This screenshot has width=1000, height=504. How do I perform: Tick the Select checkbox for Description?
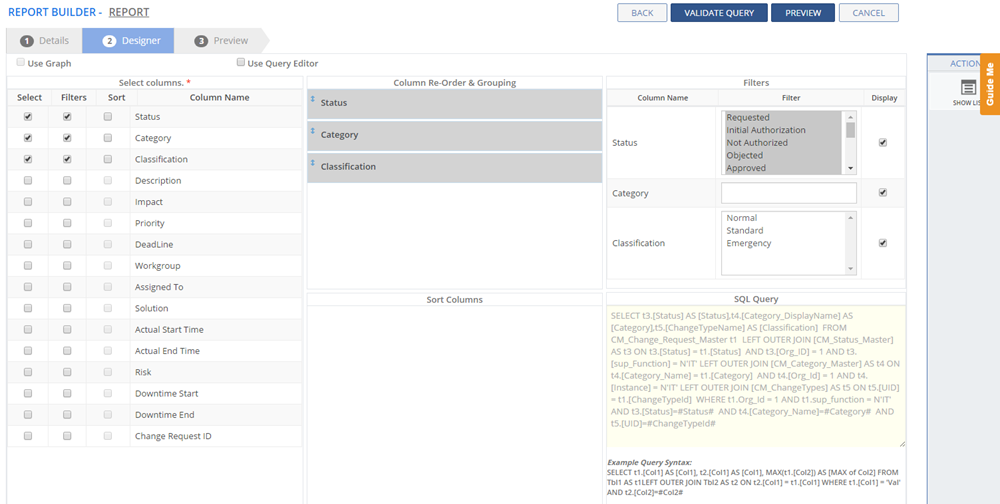coord(28,181)
